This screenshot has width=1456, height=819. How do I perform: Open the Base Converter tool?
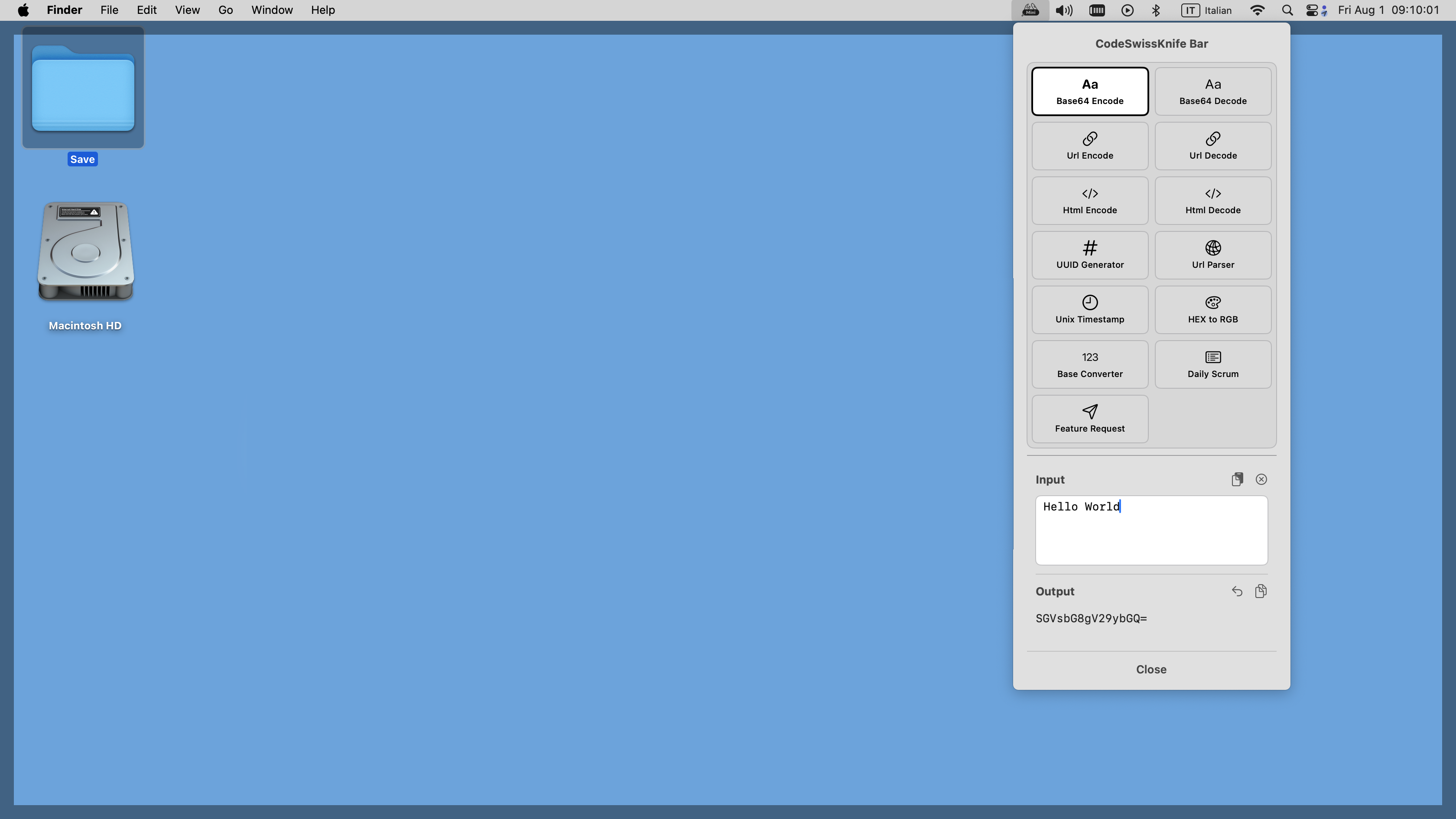click(x=1090, y=364)
